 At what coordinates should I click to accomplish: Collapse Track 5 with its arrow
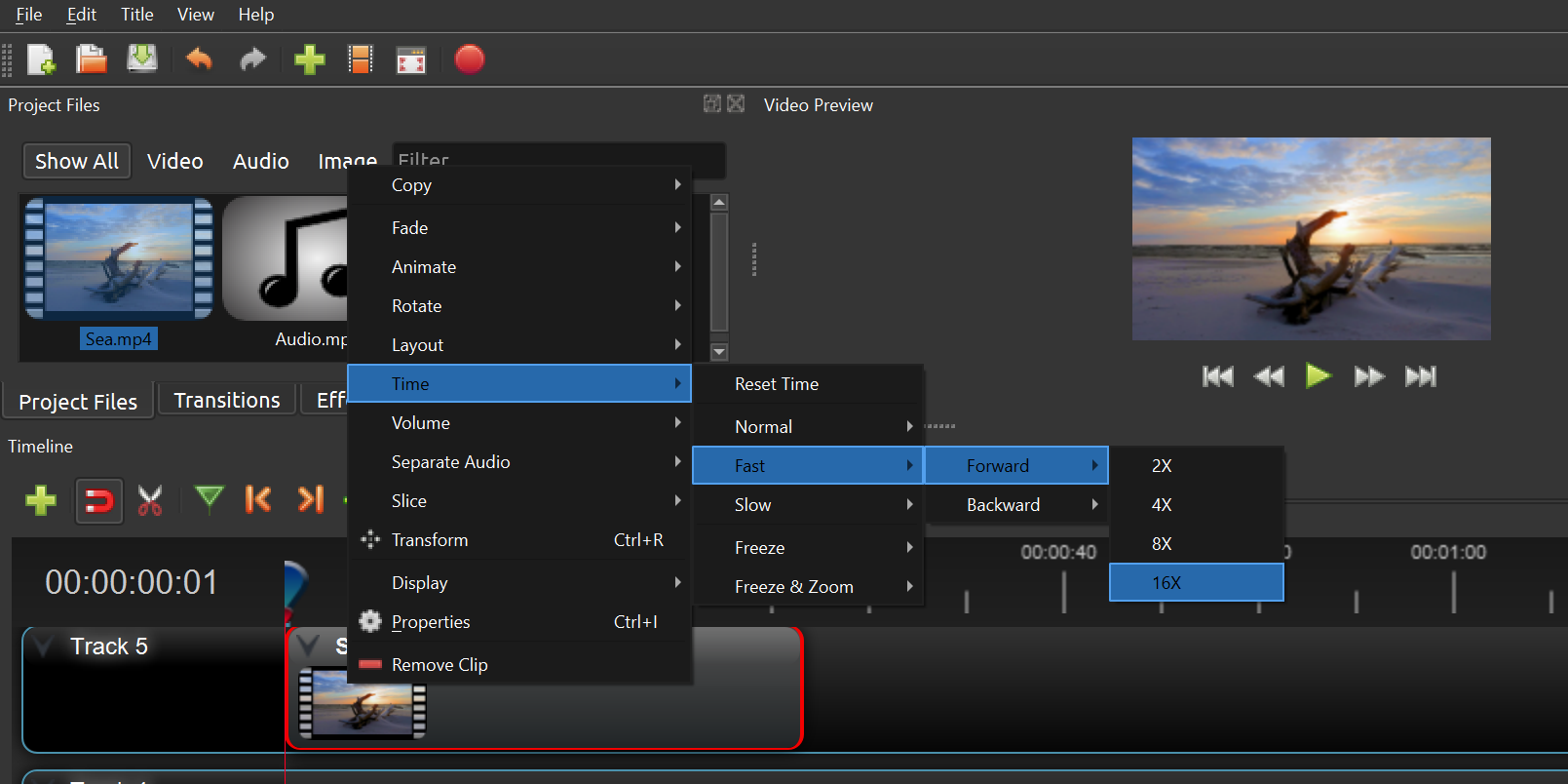click(43, 646)
